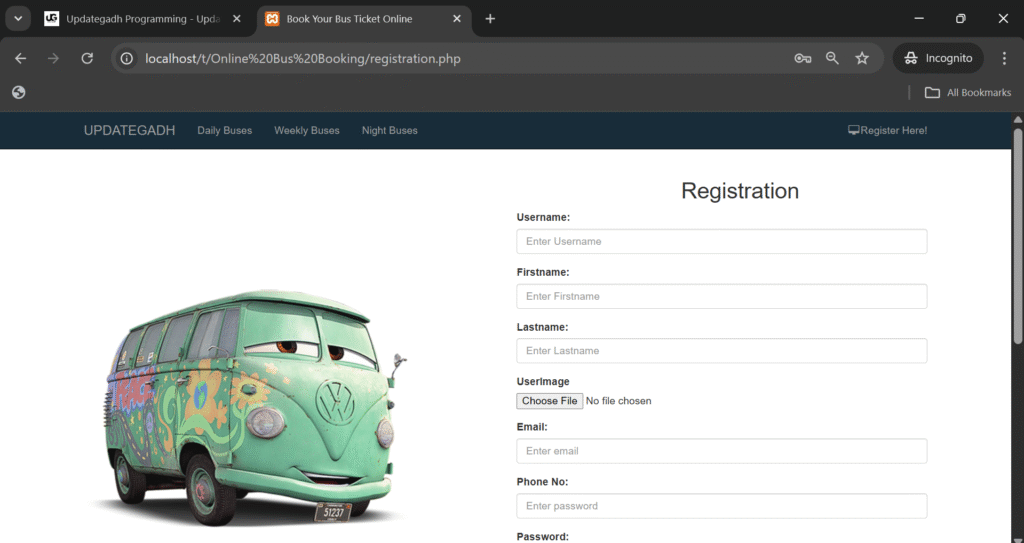The width and height of the screenshot is (1024, 543).
Task: Open the tab search dropdown arrow
Action: coord(18,18)
